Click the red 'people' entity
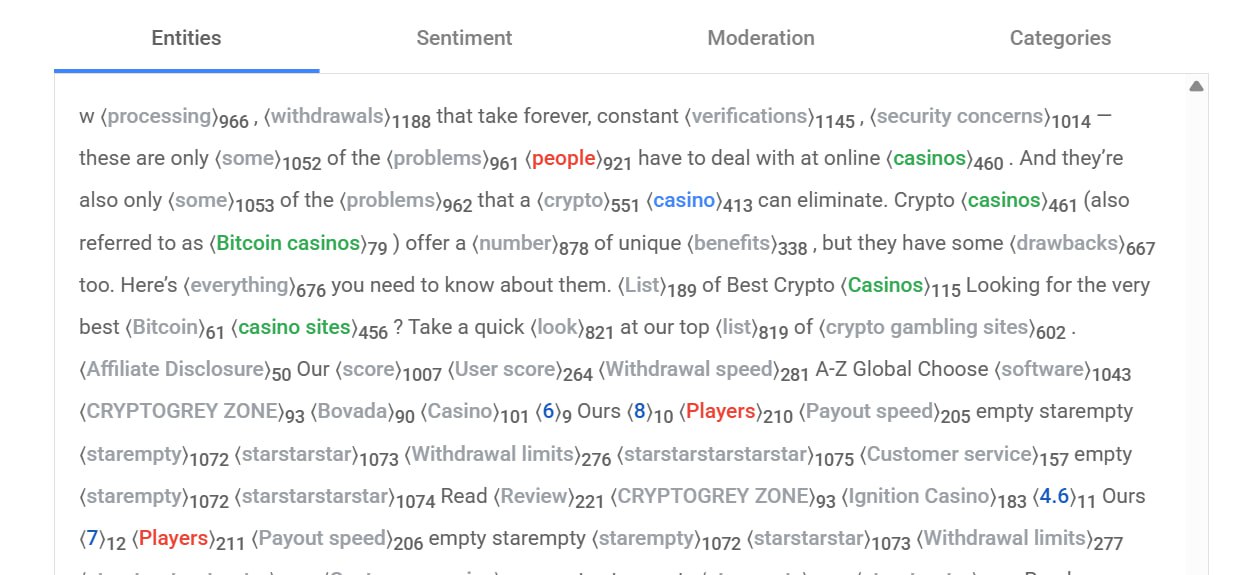 pos(563,159)
